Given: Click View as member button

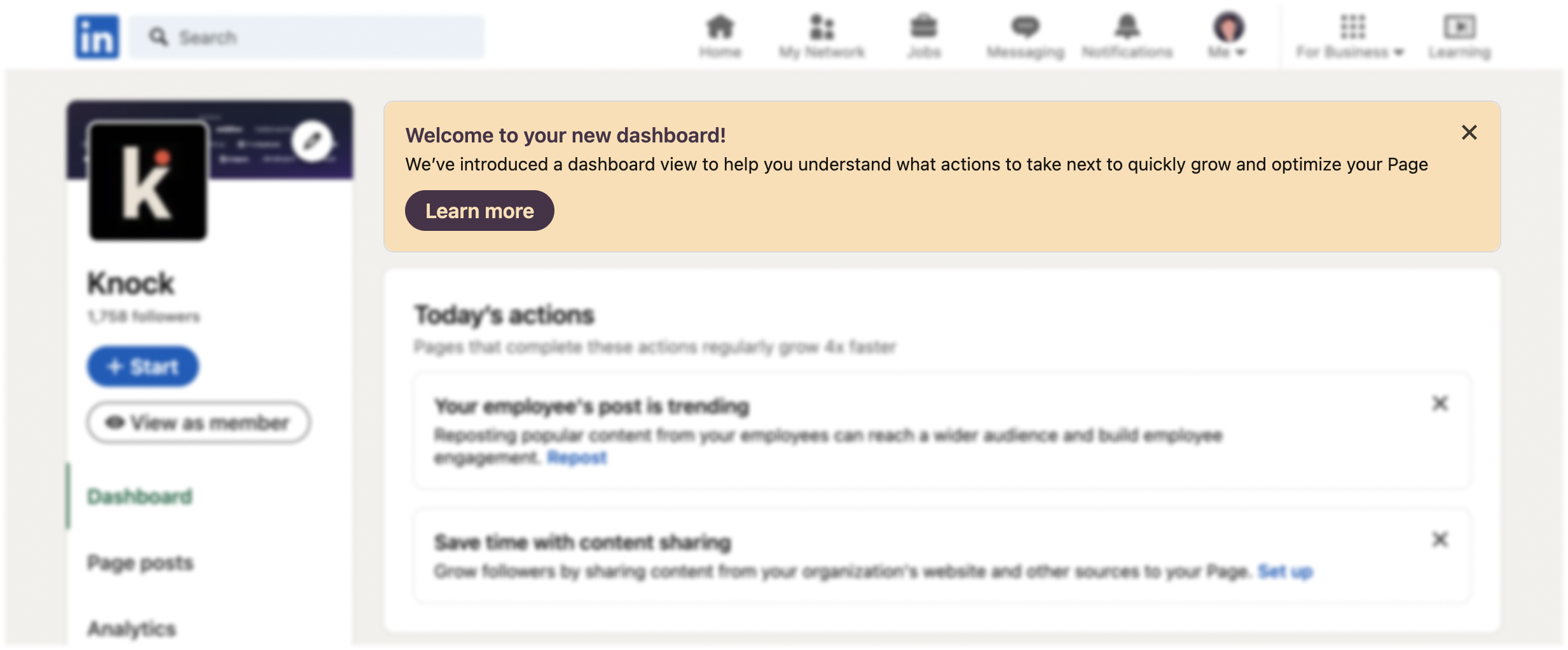Looking at the screenshot, I should click(x=198, y=422).
